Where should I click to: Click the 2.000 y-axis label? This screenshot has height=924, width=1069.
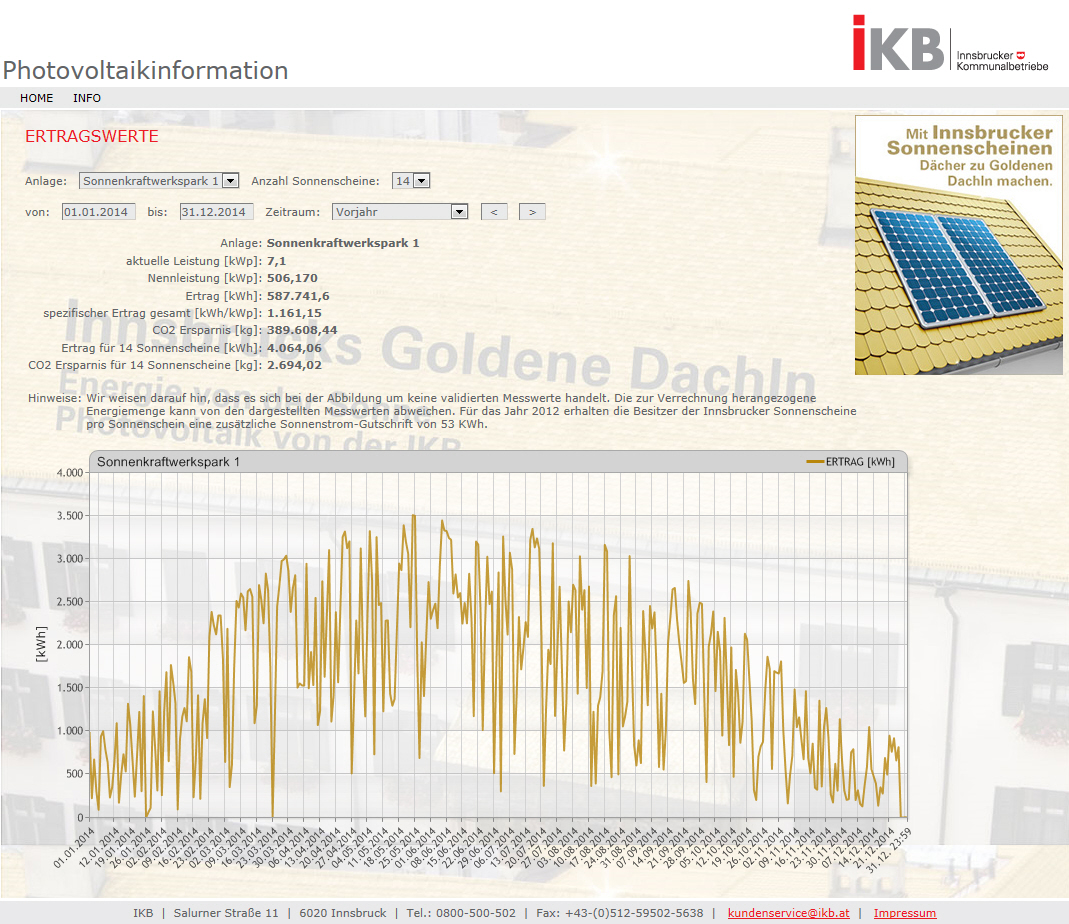(x=70, y=644)
